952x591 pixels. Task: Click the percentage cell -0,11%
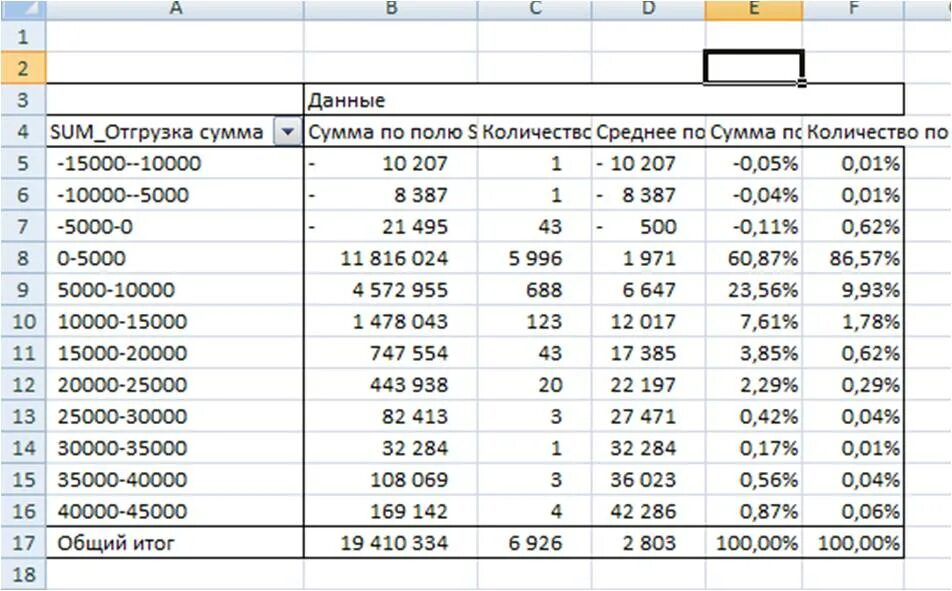pos(754,226)
